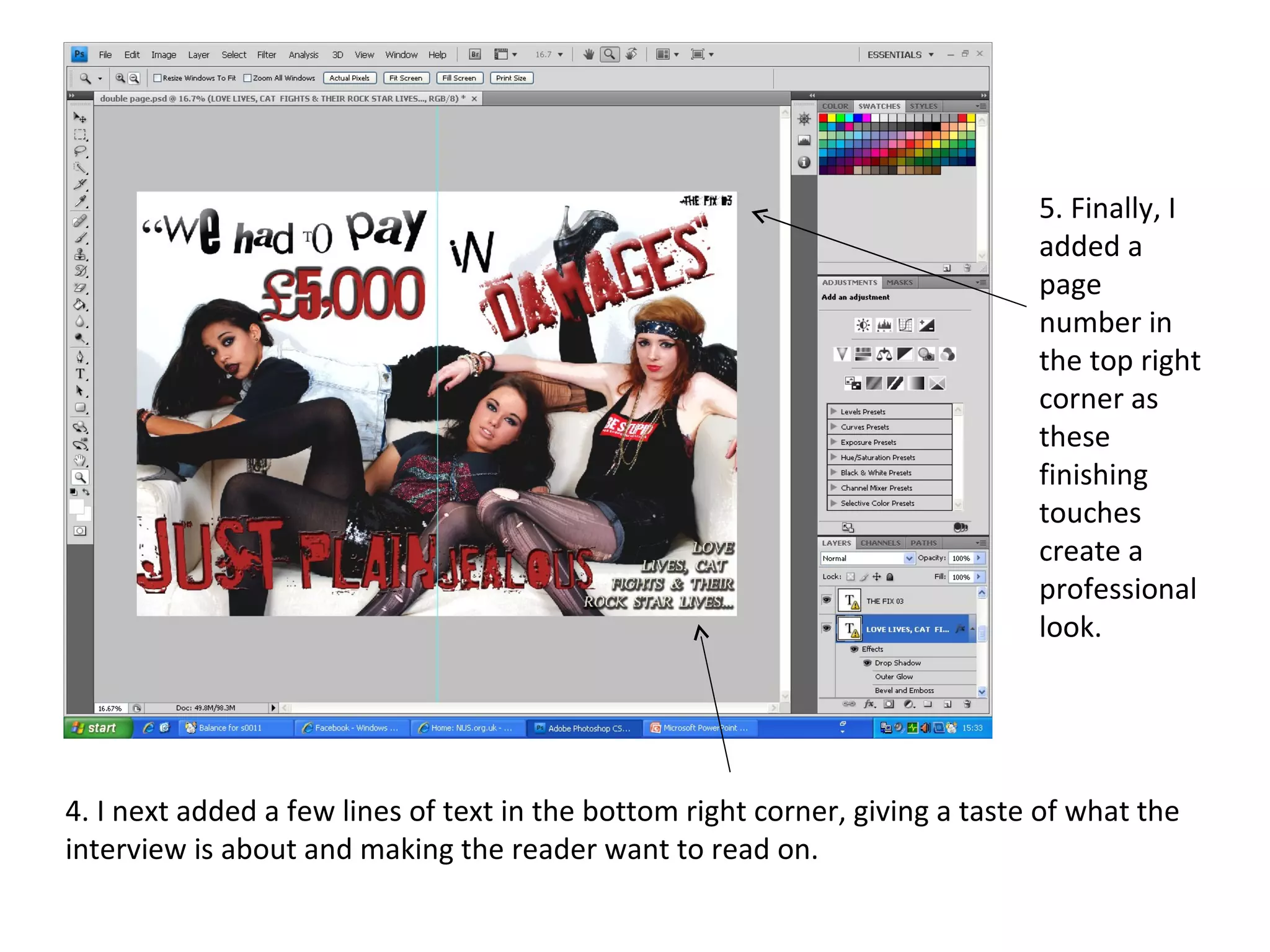Toggle visibility of layer Effects
Screen dimensions: 1270x952
[855, 649]
